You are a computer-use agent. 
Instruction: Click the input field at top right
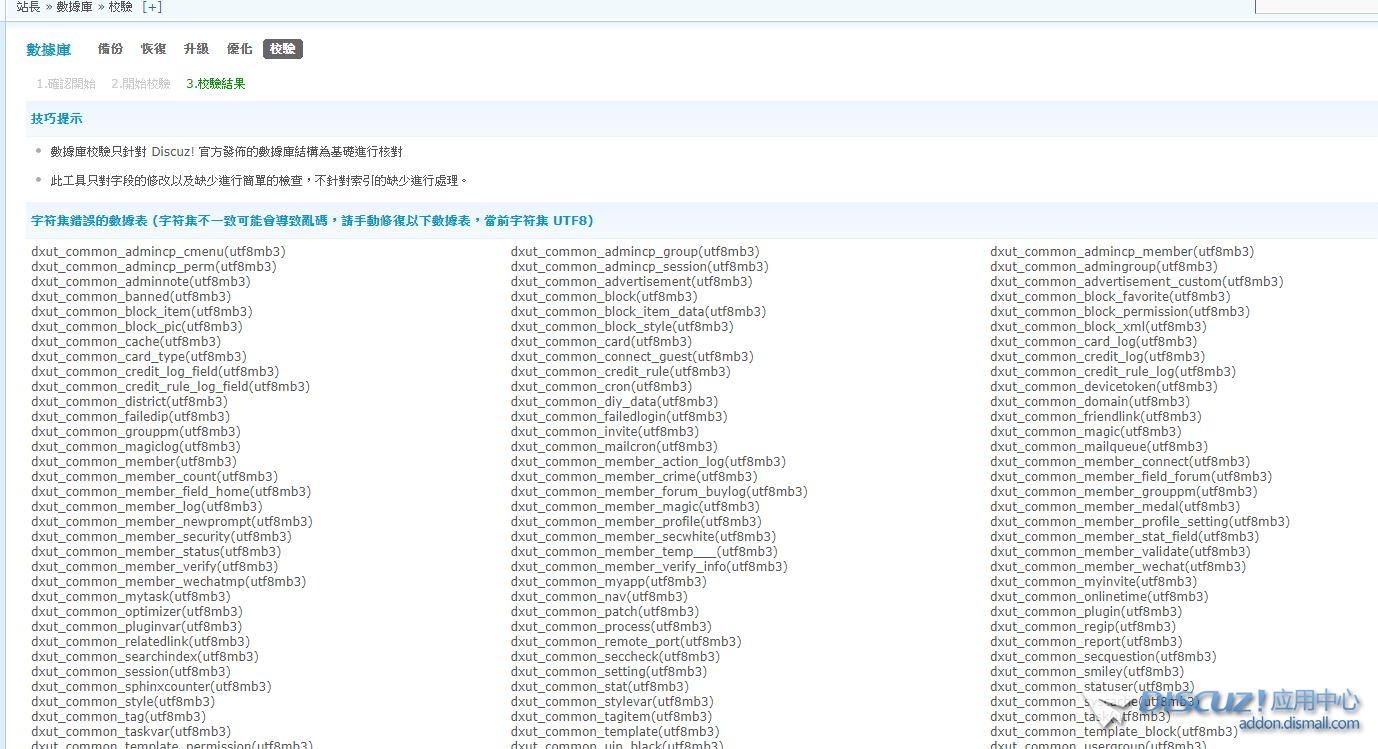[1316, 6]
